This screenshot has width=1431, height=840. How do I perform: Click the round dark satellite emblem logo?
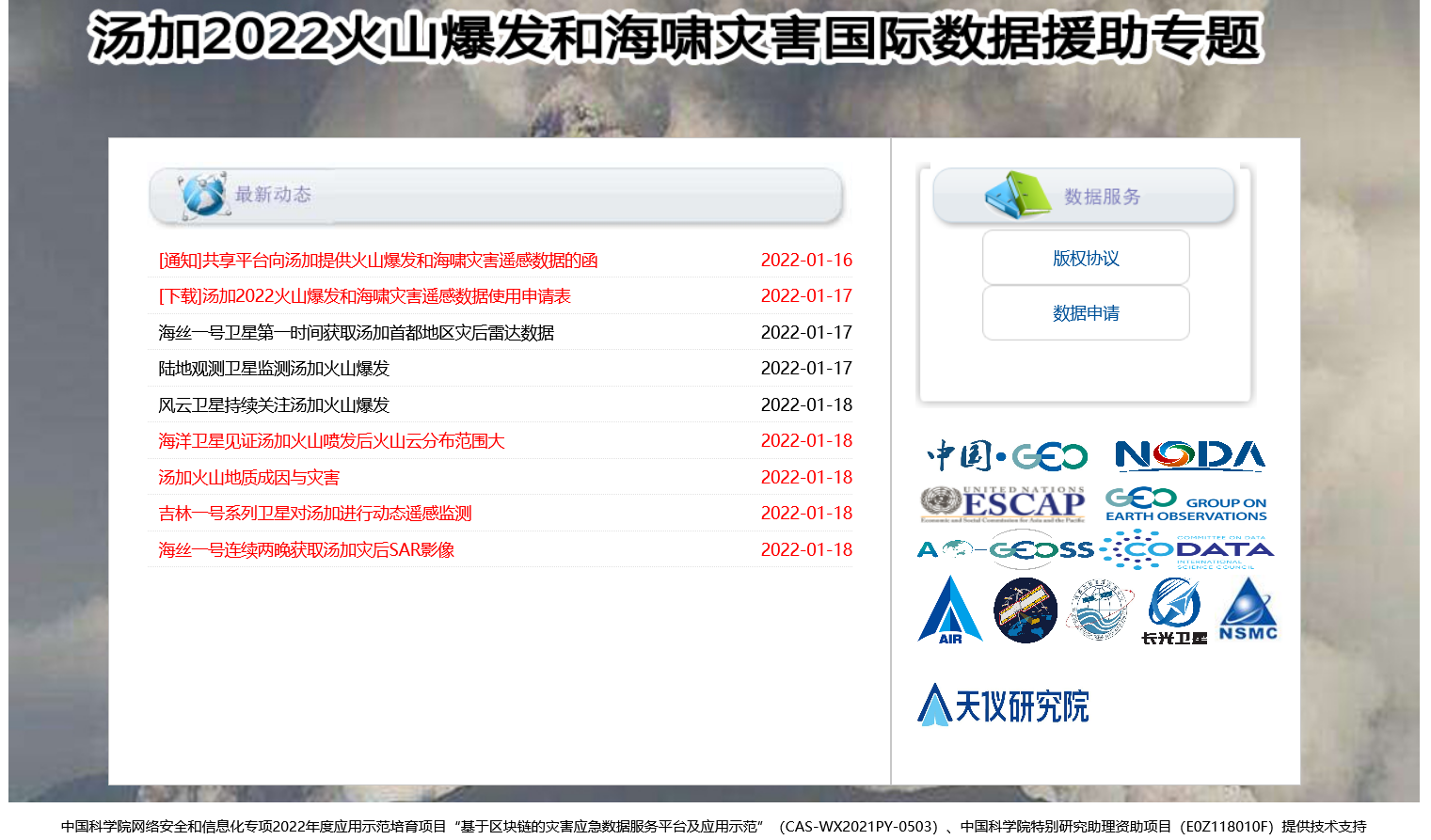(x=1025, y=610)
